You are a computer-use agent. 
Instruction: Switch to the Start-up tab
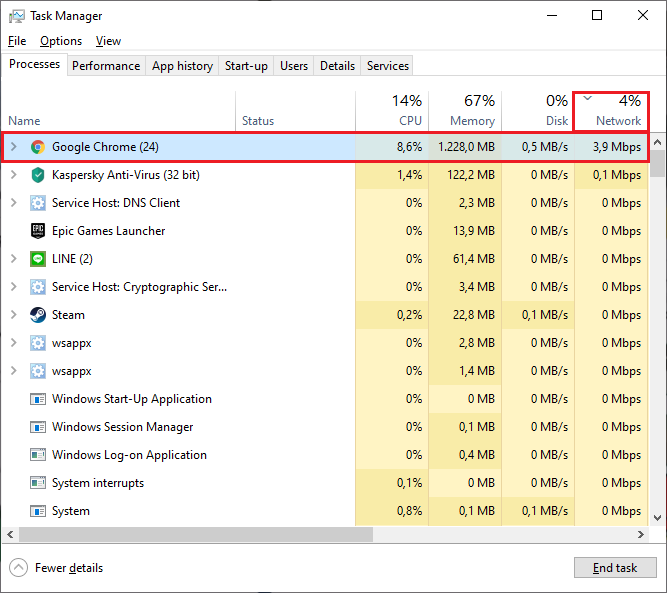point(246,66)
